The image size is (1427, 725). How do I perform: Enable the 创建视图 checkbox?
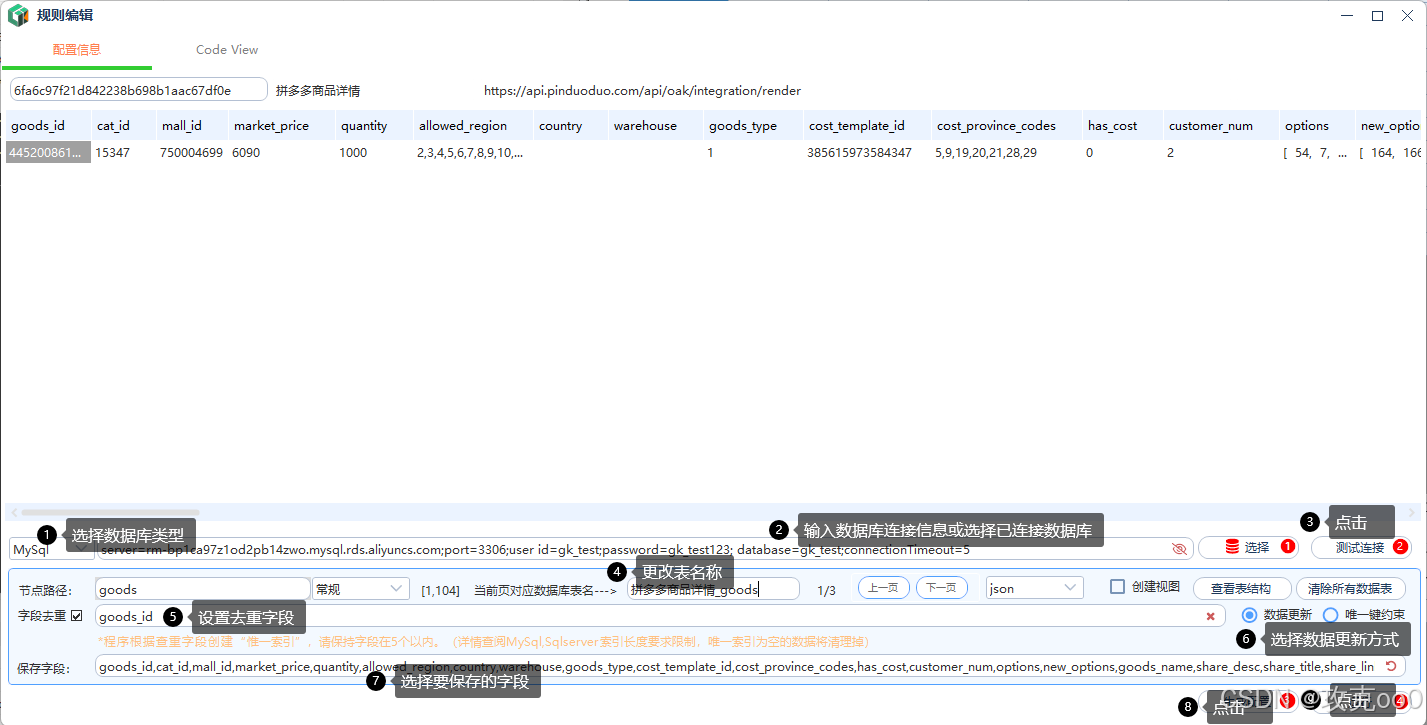[x=1118, y=587]
